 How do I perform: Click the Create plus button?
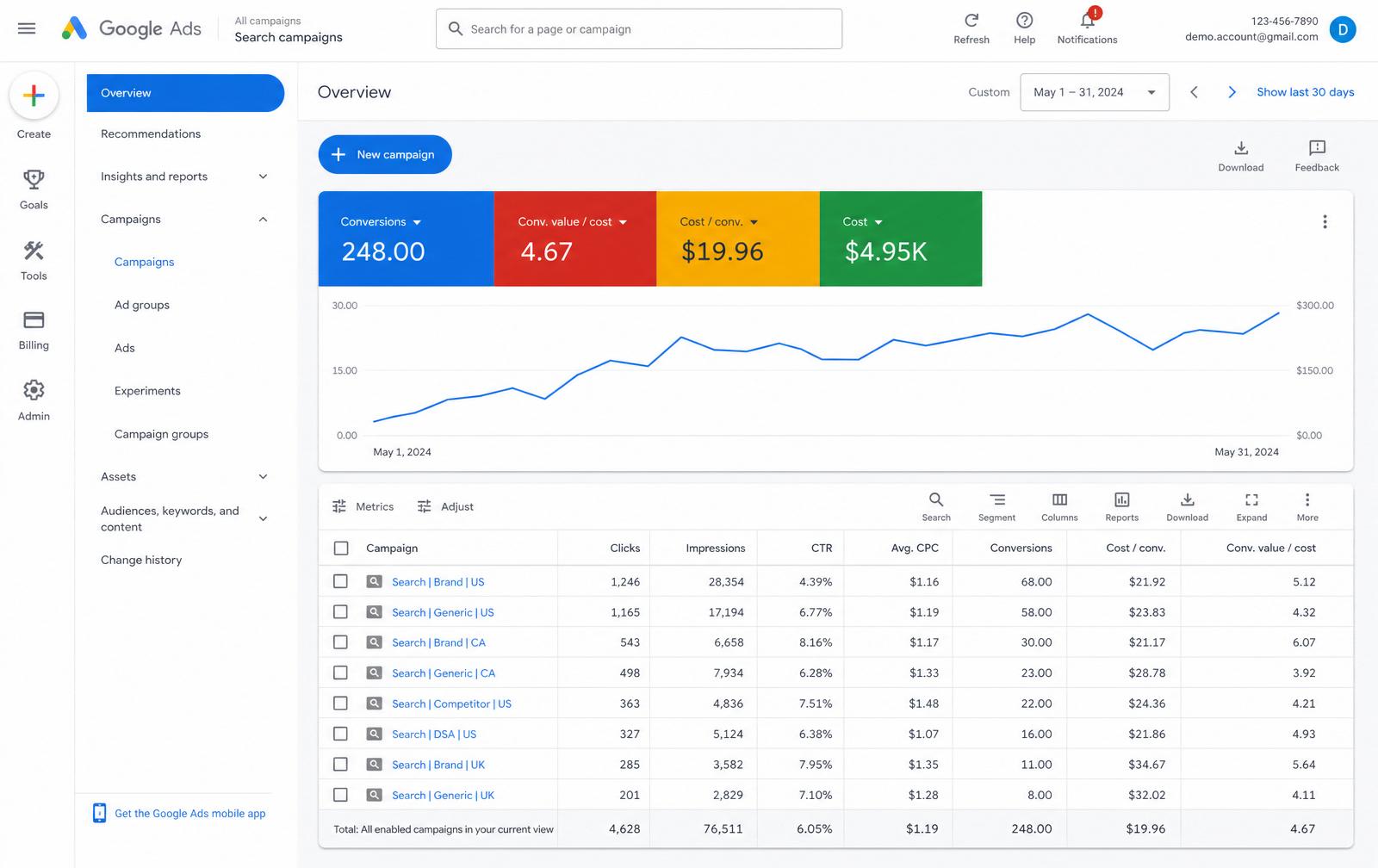34,96
